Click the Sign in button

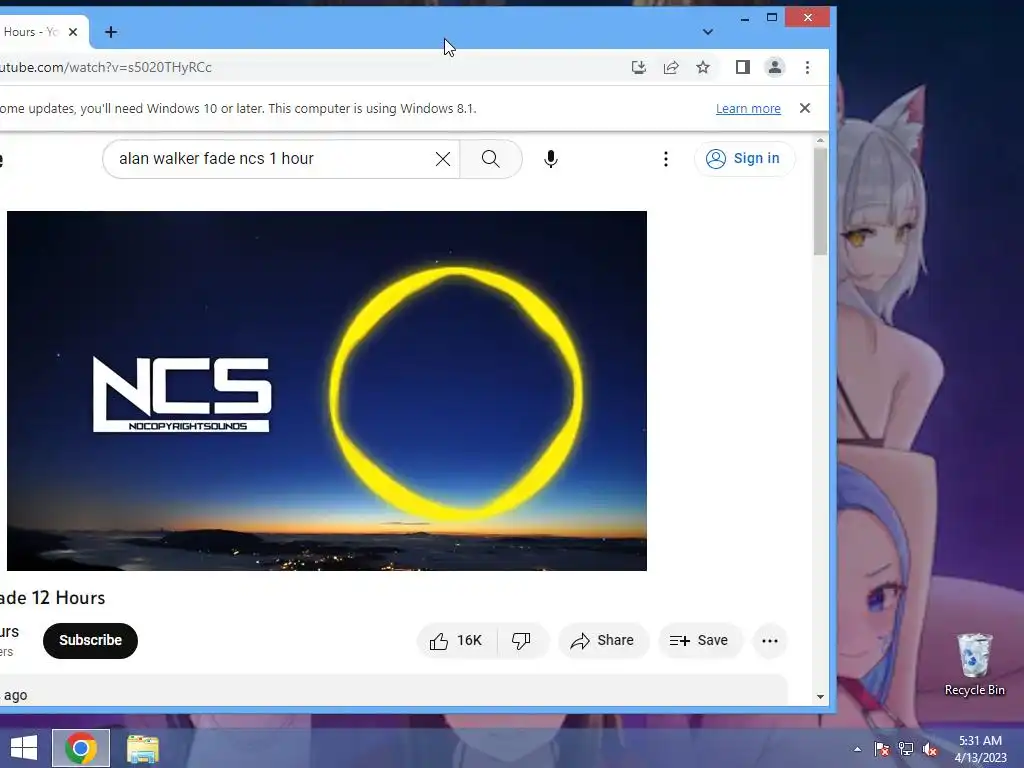click(x=744, y=159)
